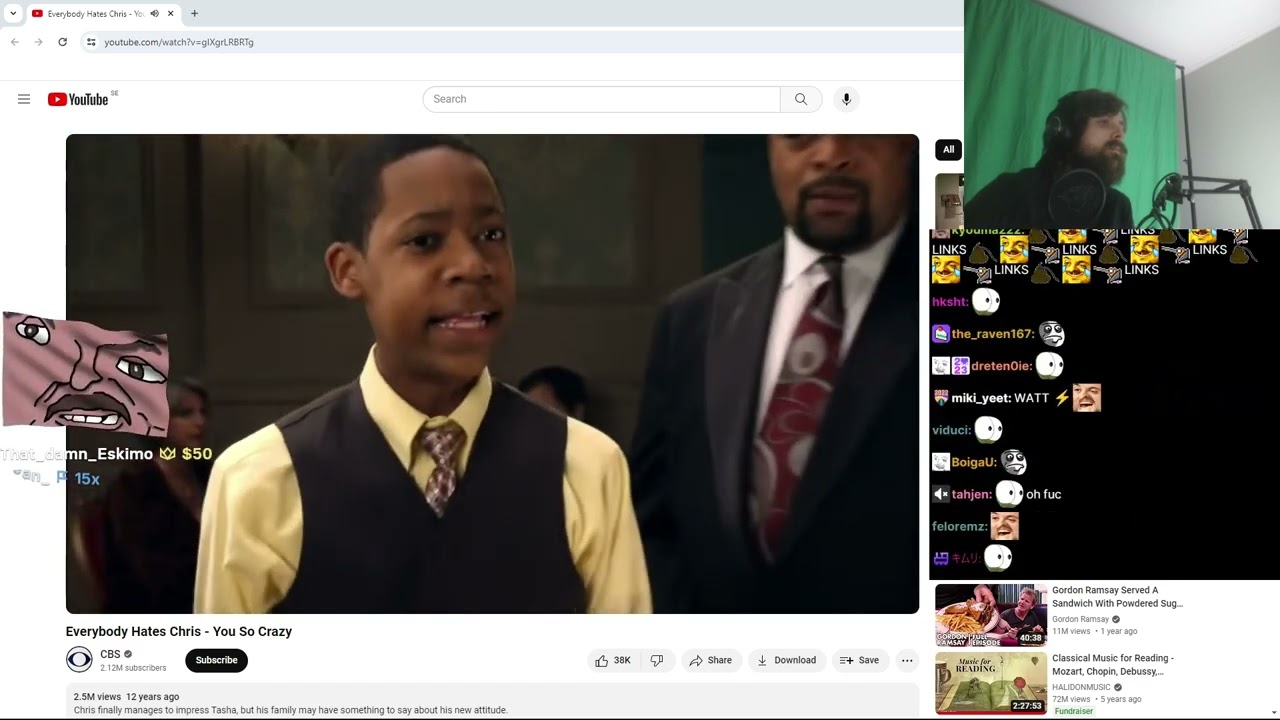Click miki_yeet chat username
Screen dimensions: 1280x720
coord(980,398)
